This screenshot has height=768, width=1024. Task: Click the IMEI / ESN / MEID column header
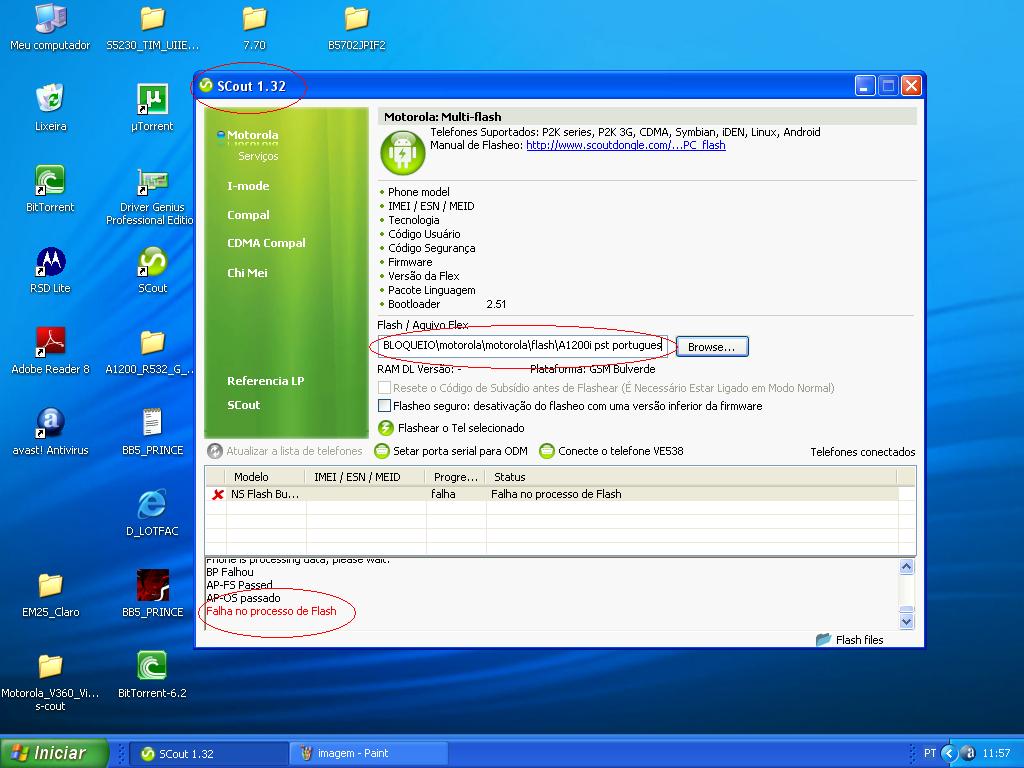tap(366, 477)
